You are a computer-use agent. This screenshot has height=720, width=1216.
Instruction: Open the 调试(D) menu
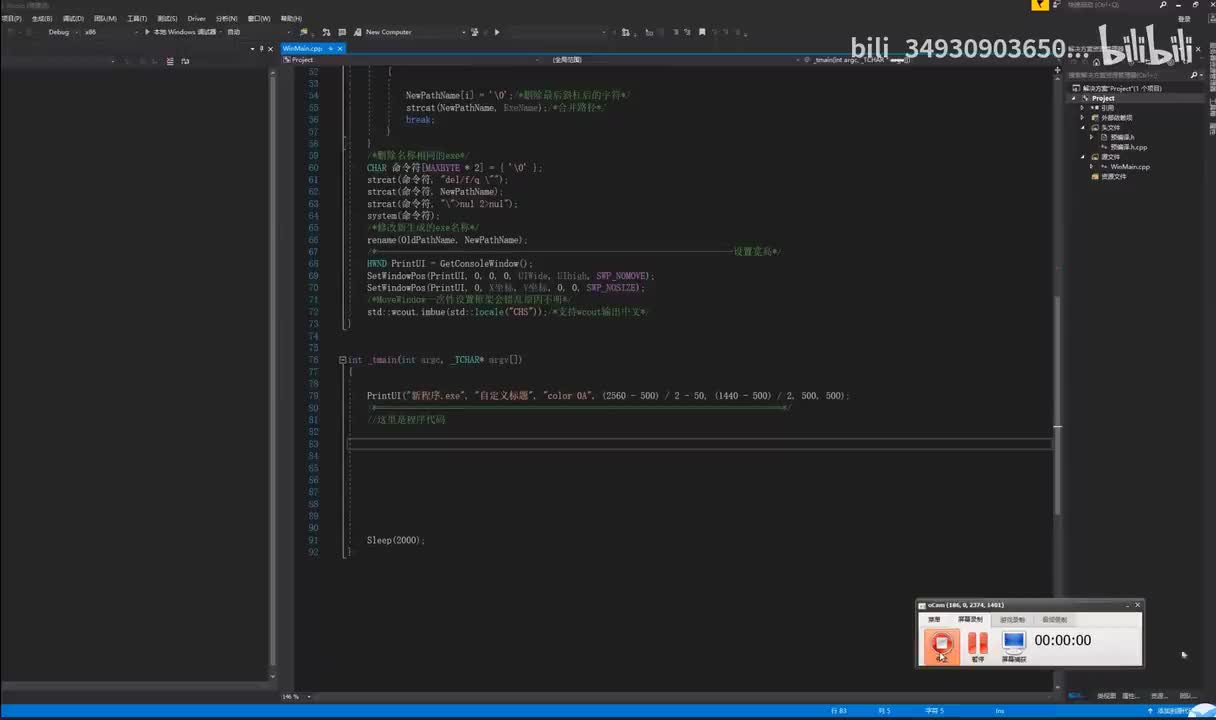pyautogui.click(x=73, y=18)
